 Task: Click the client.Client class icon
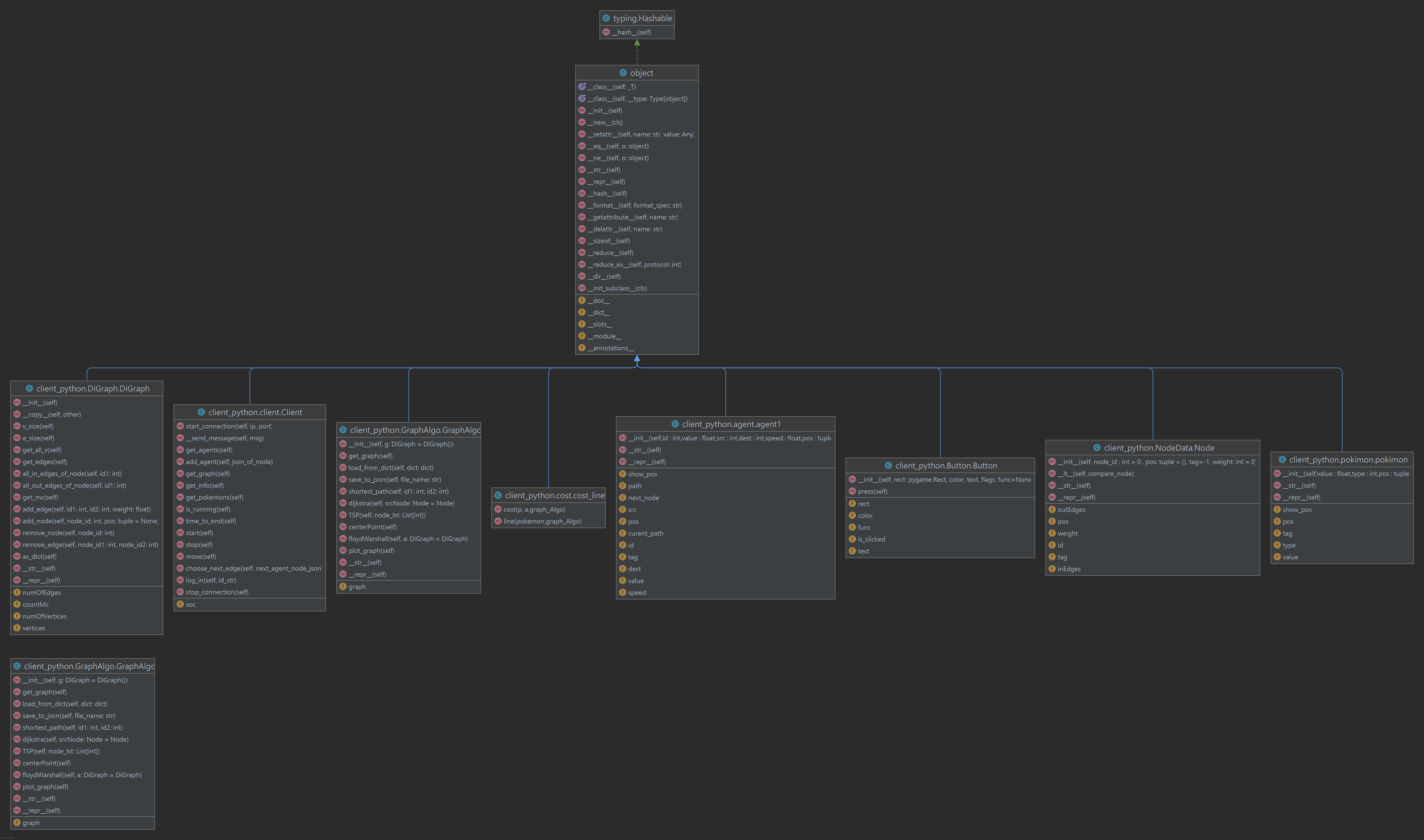tap(201, 412)
